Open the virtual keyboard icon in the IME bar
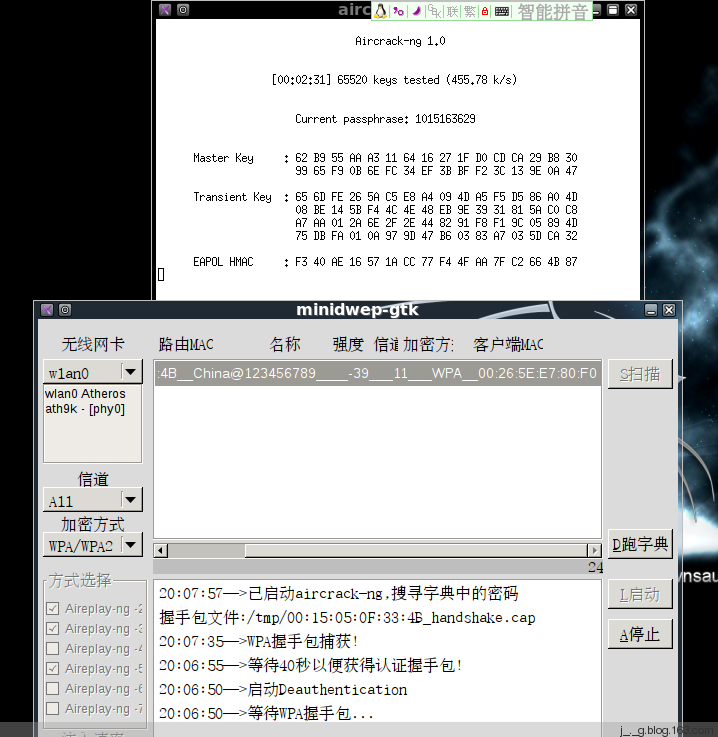 (502, 11)
